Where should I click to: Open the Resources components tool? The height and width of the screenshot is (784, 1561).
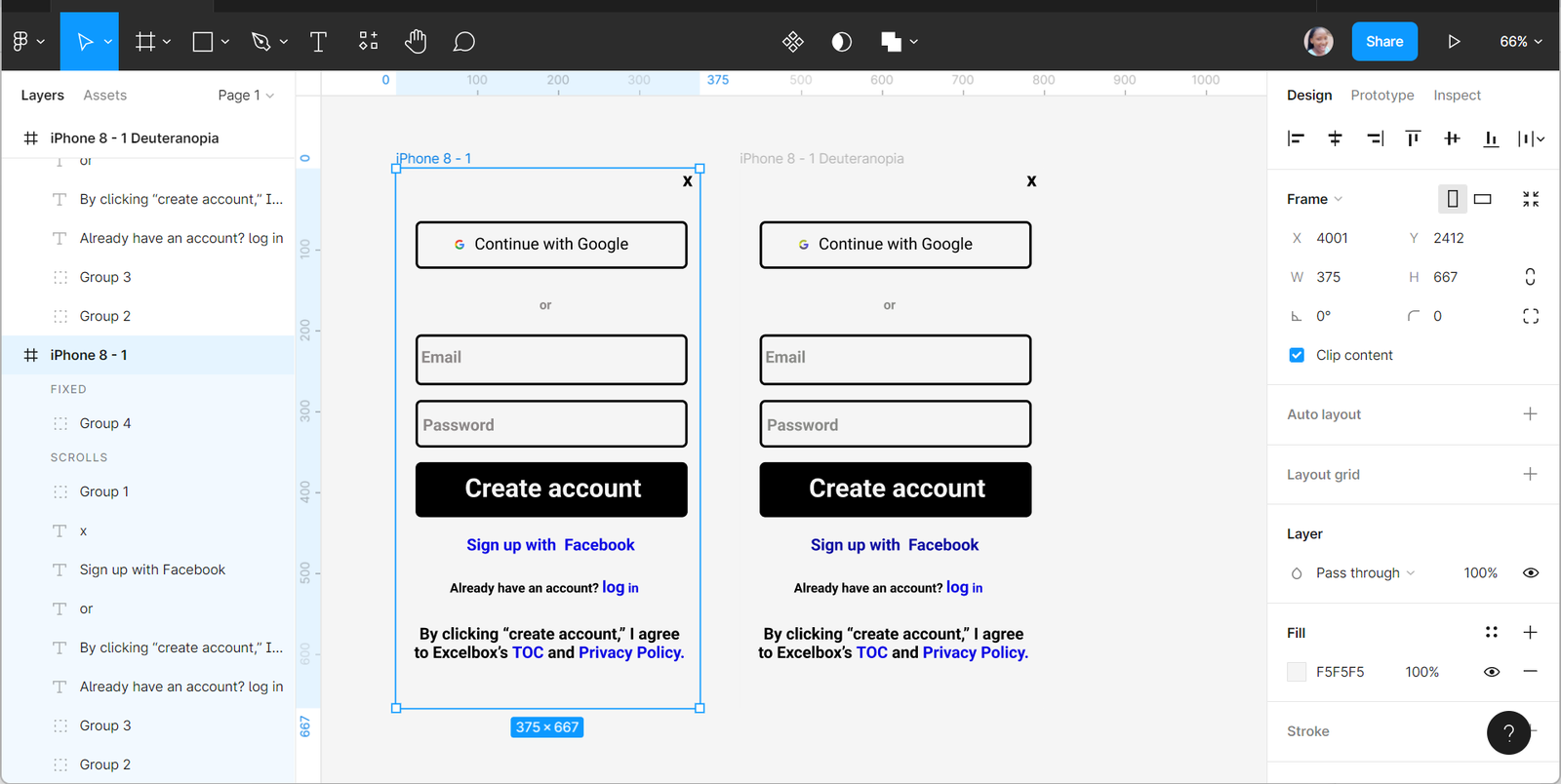(368, 42)
